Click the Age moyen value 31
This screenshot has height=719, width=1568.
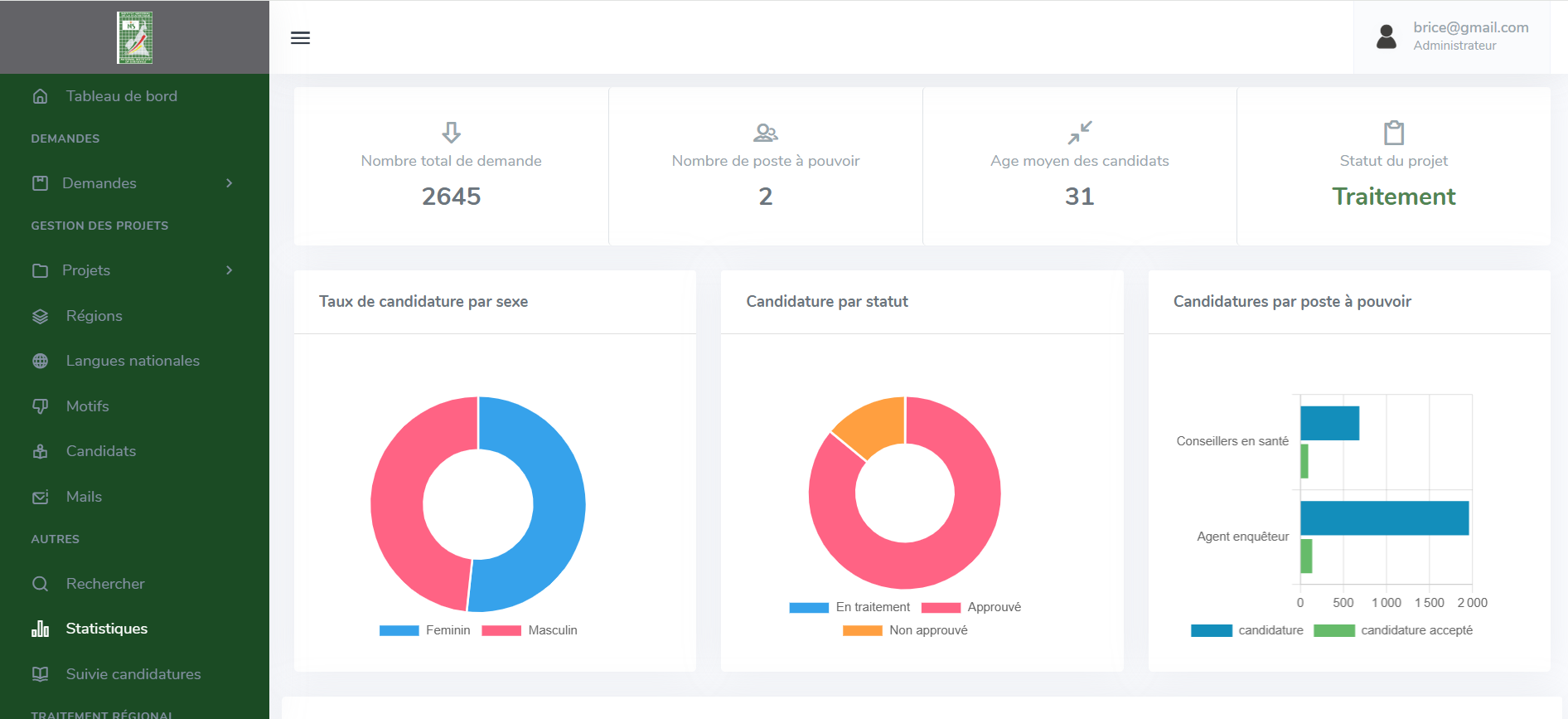pos(1080,197)
